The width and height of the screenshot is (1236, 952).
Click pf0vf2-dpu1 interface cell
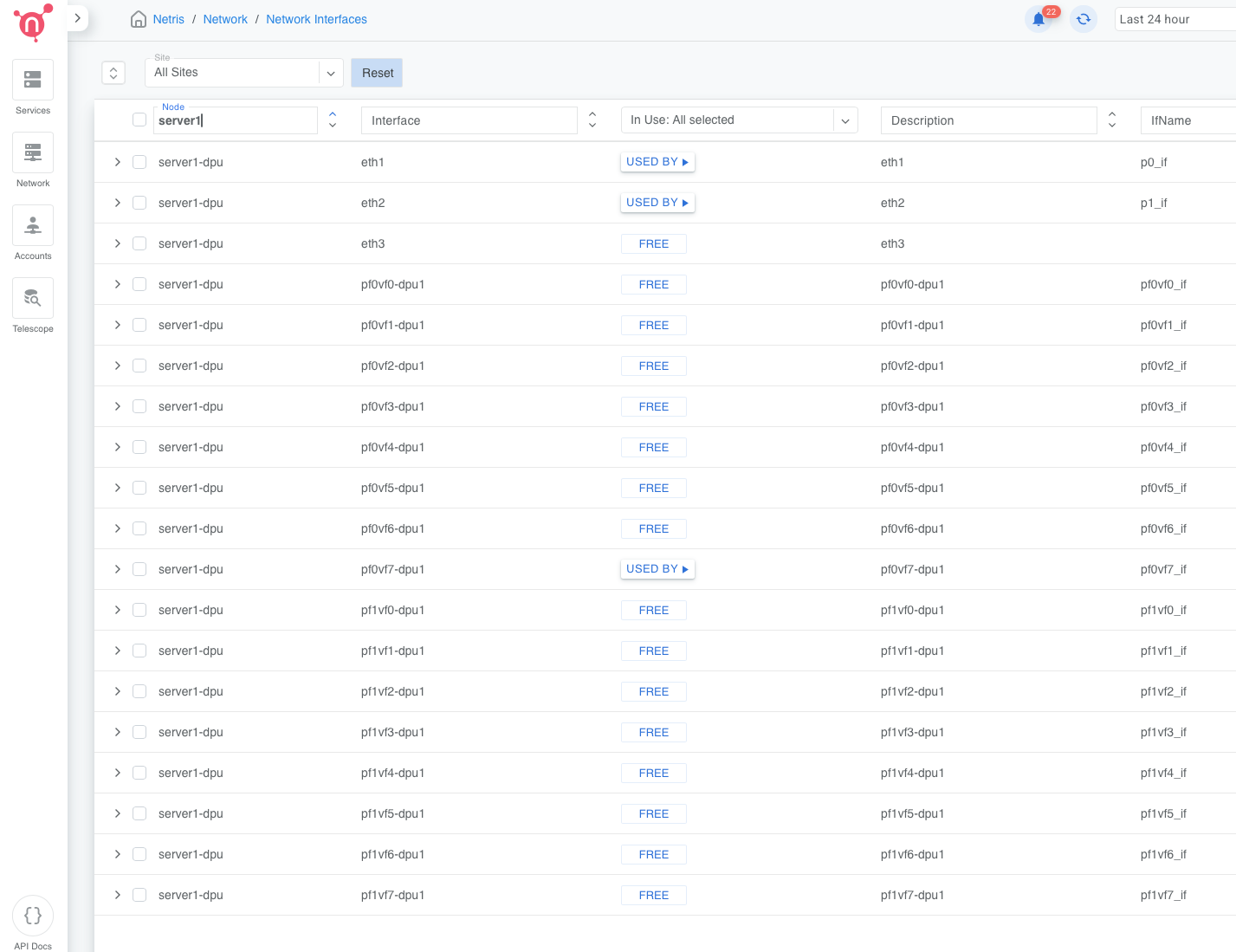pyautogui.click(x=393, y=366)
